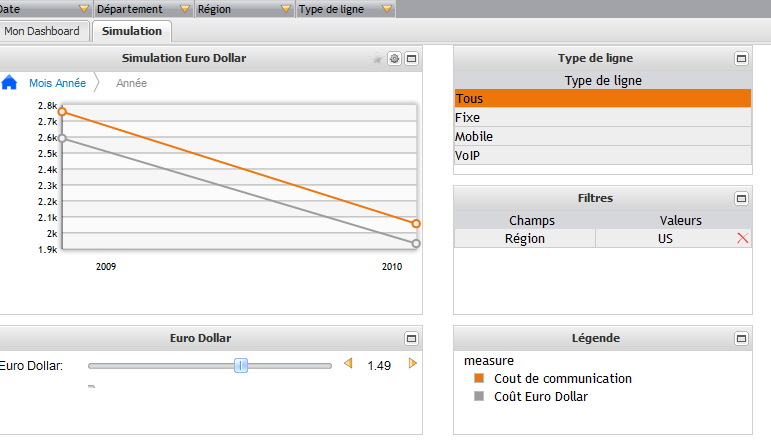Collapse the Filtres panel
This screenshot has width=771, height=447.
tap(741, 199)
